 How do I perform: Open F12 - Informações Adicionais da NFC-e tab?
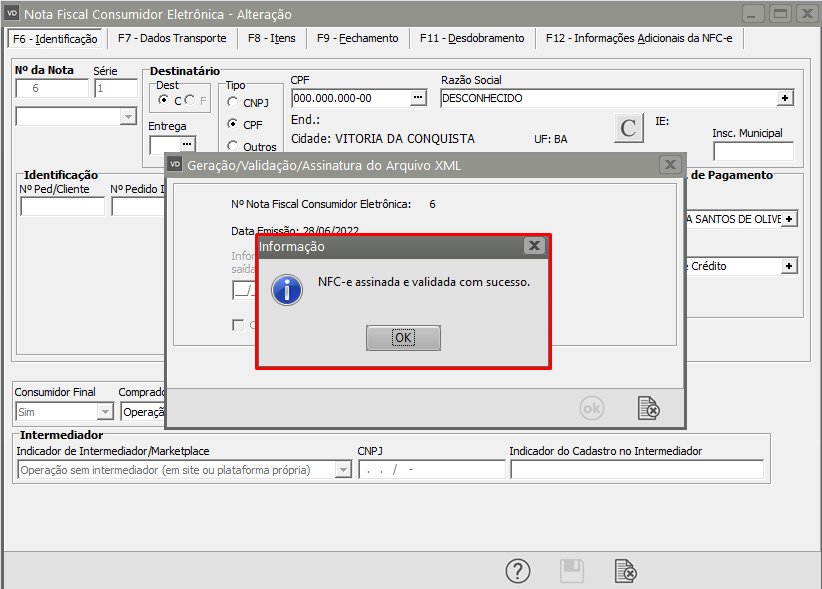coord(639,38)
